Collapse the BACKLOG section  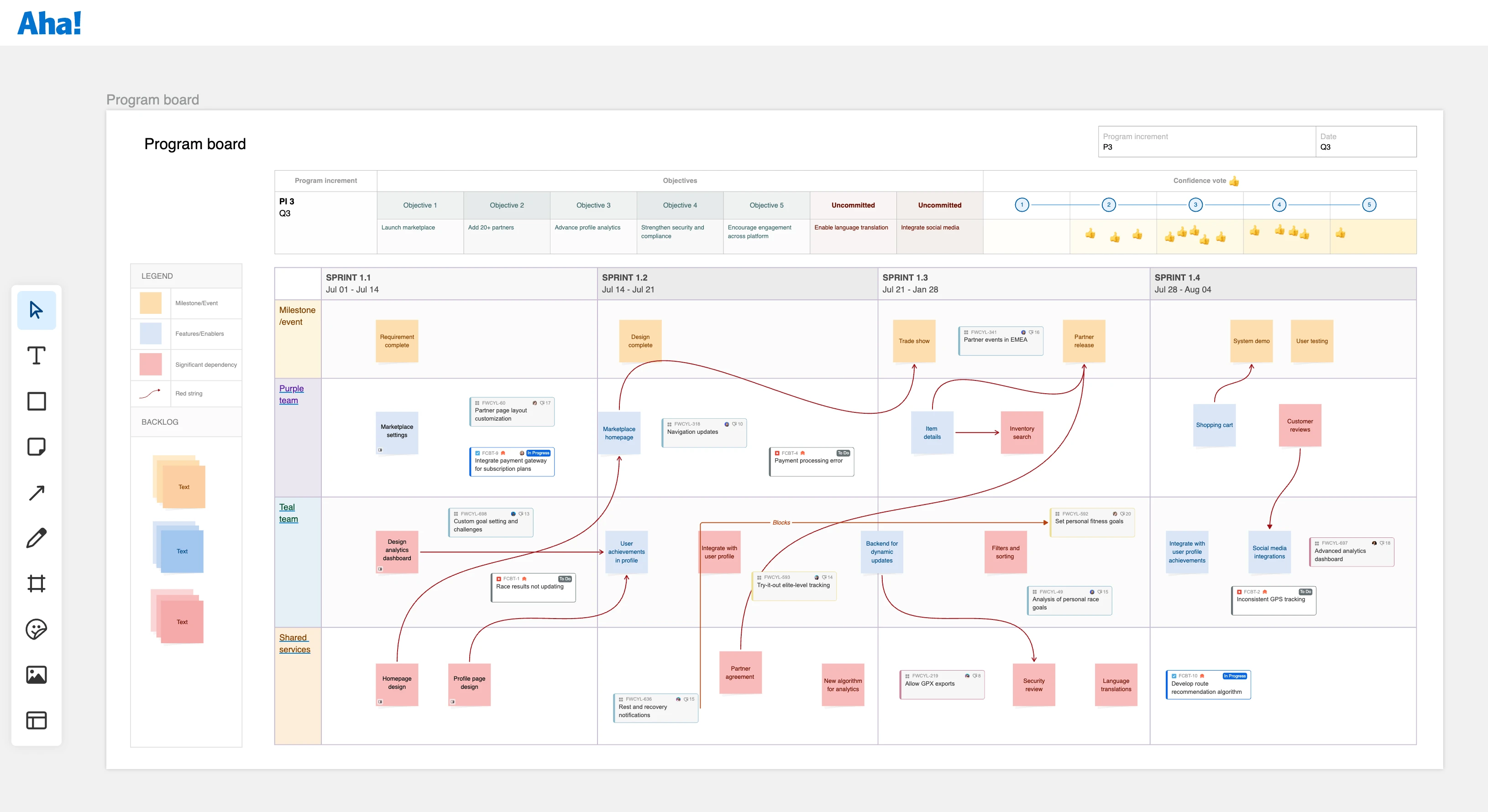[x=160, y=422]
